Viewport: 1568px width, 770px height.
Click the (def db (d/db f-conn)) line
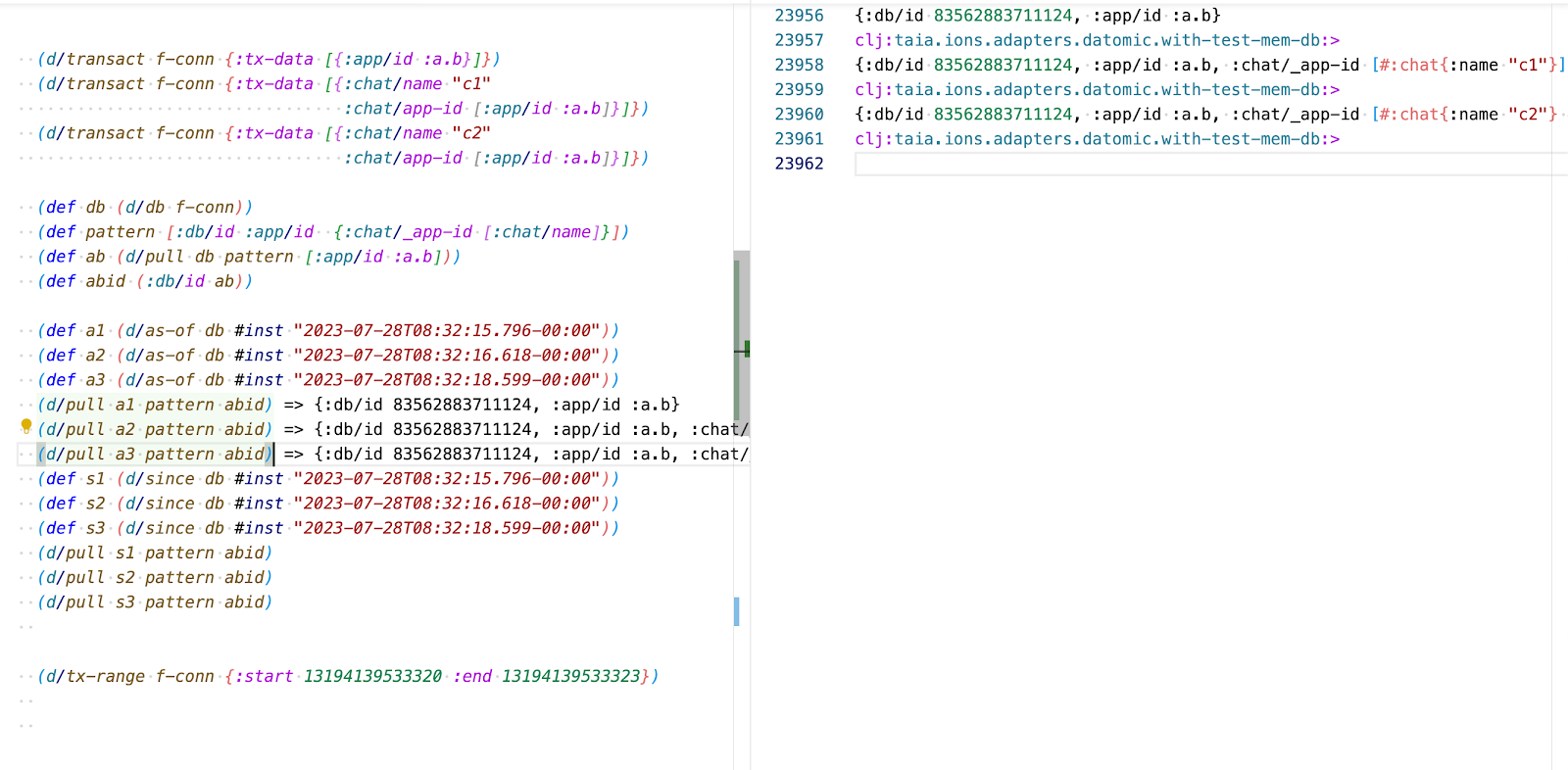pyautogui.click(x=145, y=207)
